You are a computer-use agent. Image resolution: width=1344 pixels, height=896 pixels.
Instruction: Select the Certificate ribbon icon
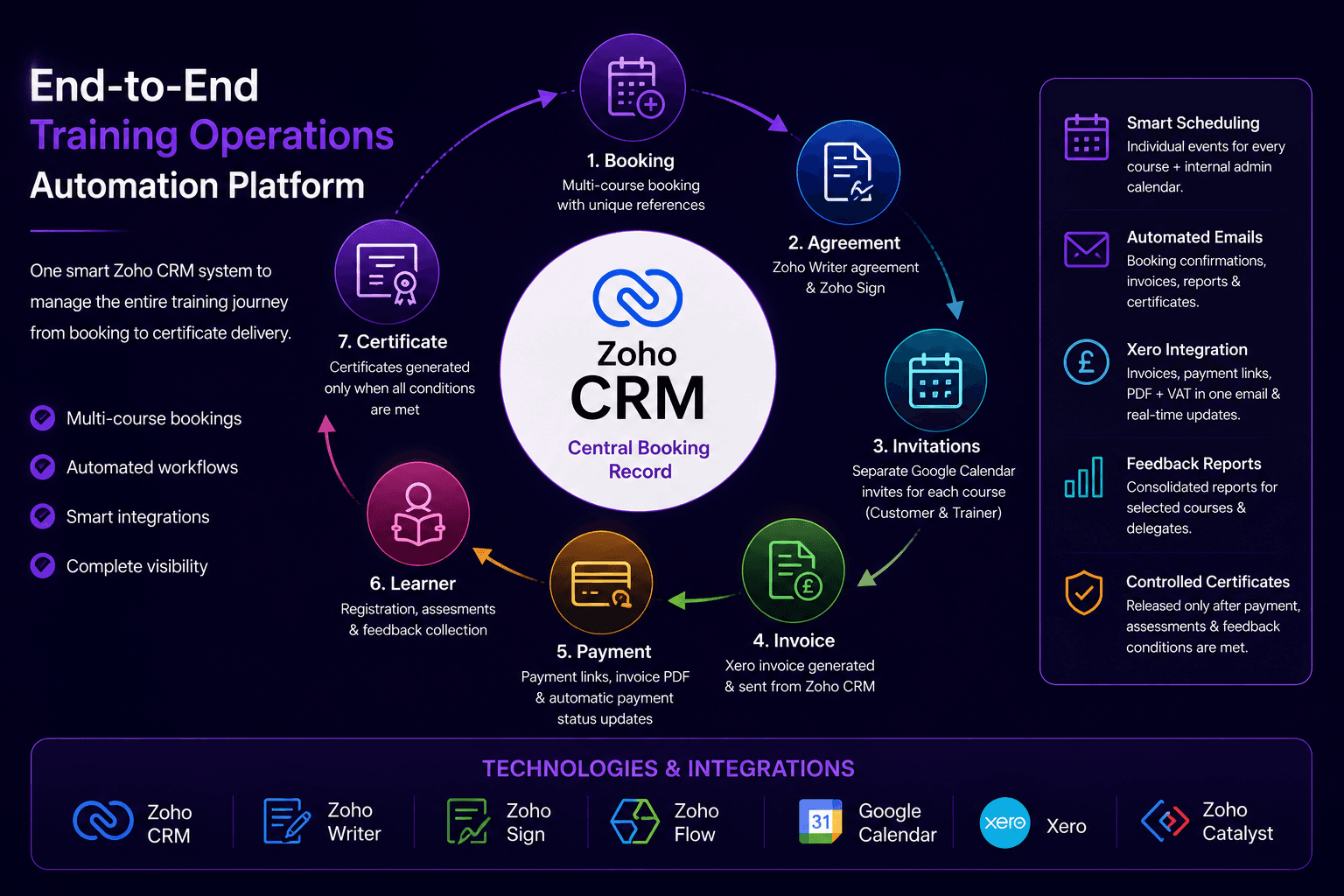(x=387, y=272)
